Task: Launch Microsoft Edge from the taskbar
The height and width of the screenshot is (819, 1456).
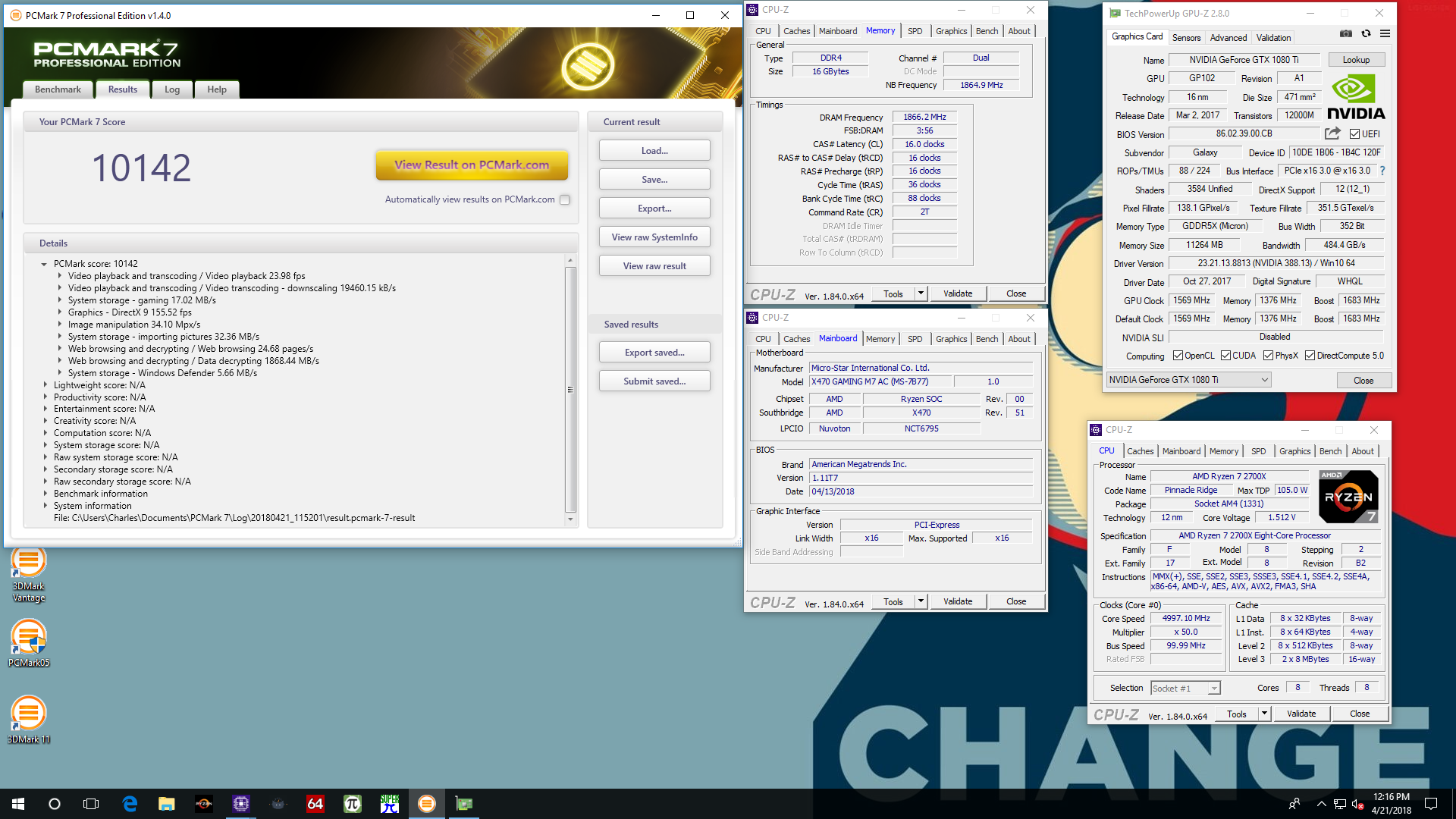Action: pyautogui.click(x=130, y=804)
